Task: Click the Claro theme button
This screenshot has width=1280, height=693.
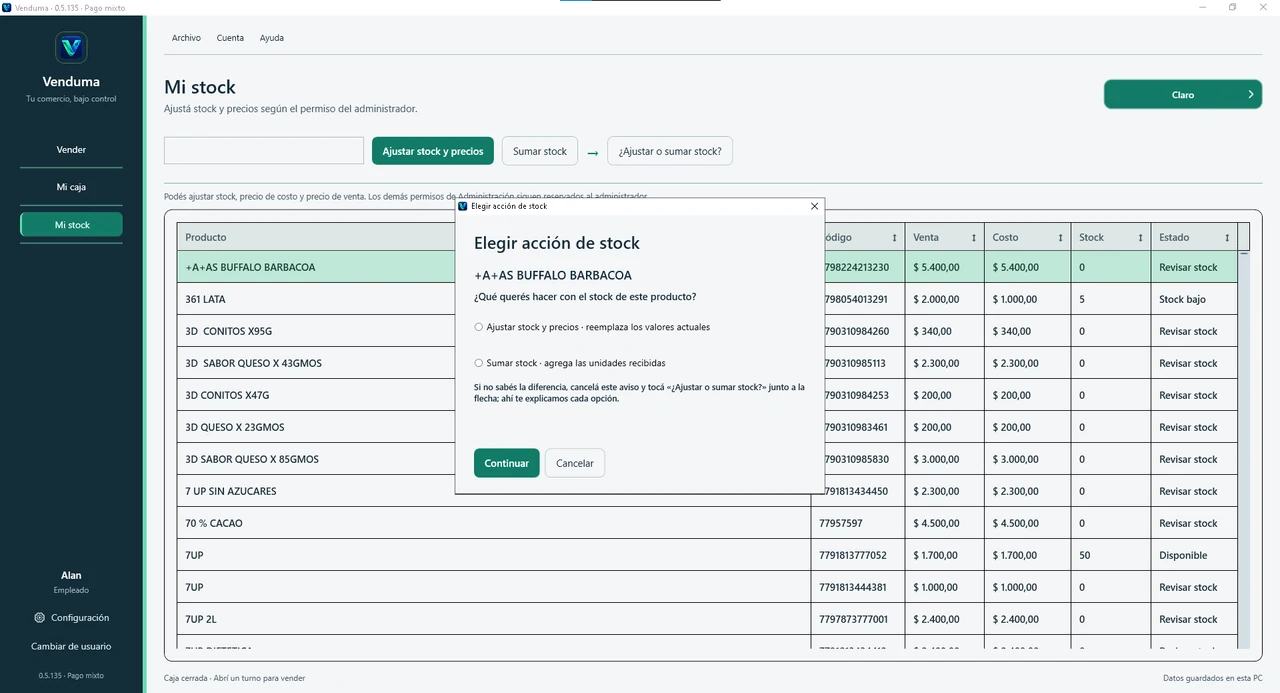Action: point(1183,95)
